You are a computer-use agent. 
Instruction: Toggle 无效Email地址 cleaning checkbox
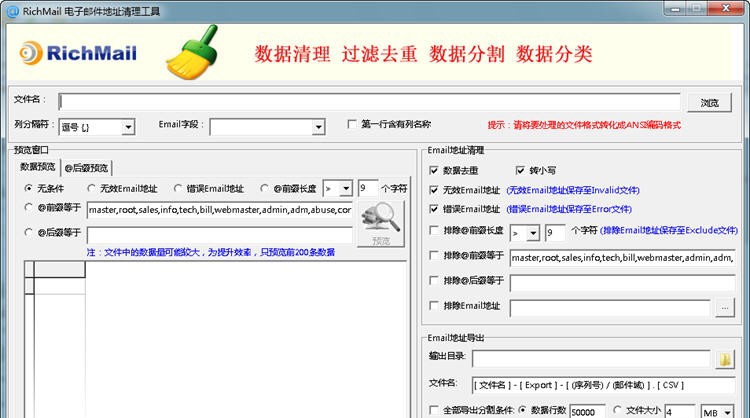pos(434,190)
